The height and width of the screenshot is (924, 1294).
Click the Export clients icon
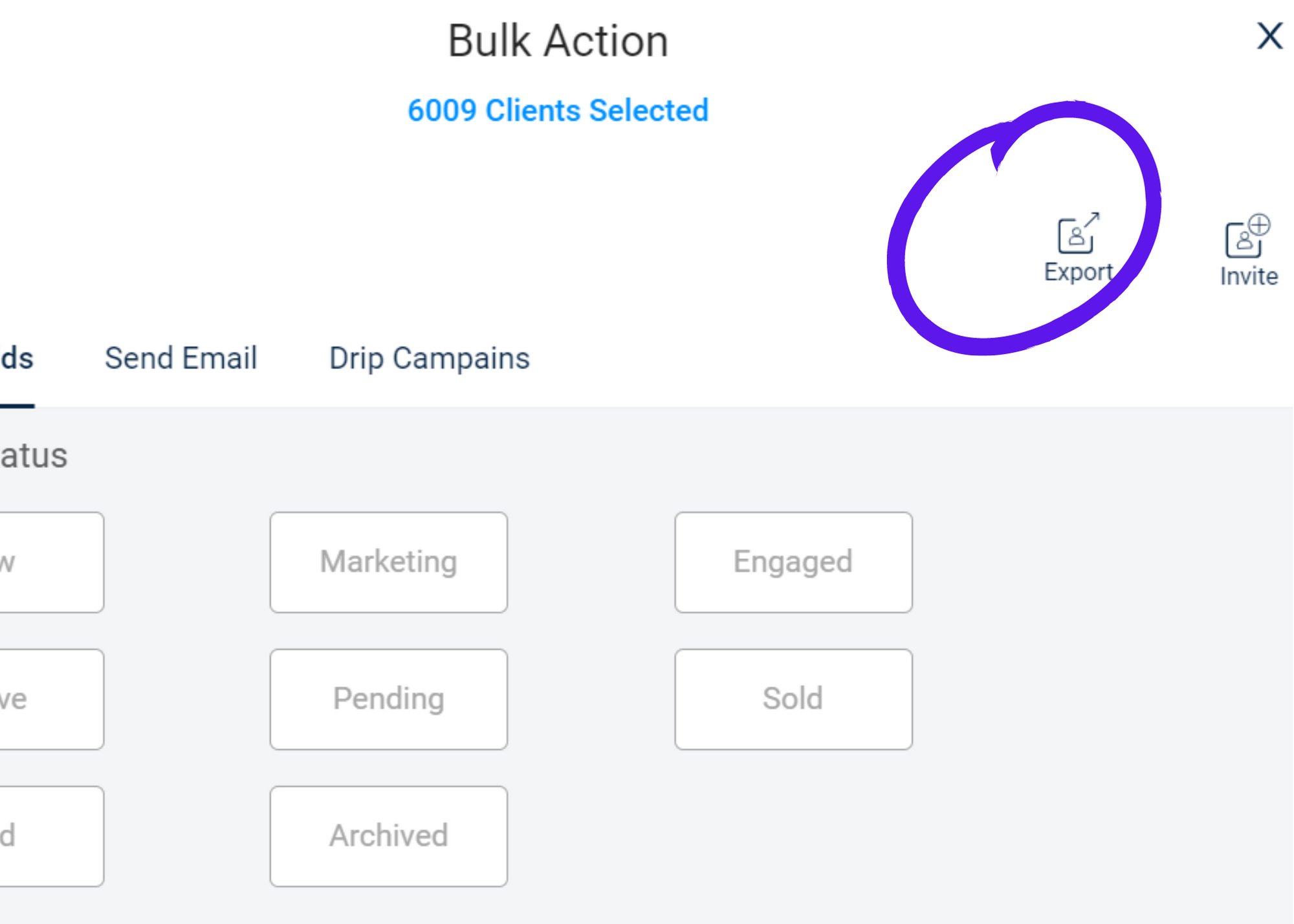pos(1078,233)
